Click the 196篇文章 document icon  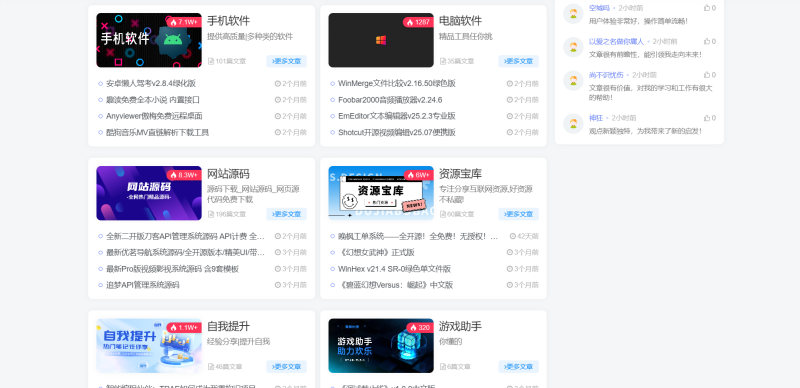coord(211,214)
